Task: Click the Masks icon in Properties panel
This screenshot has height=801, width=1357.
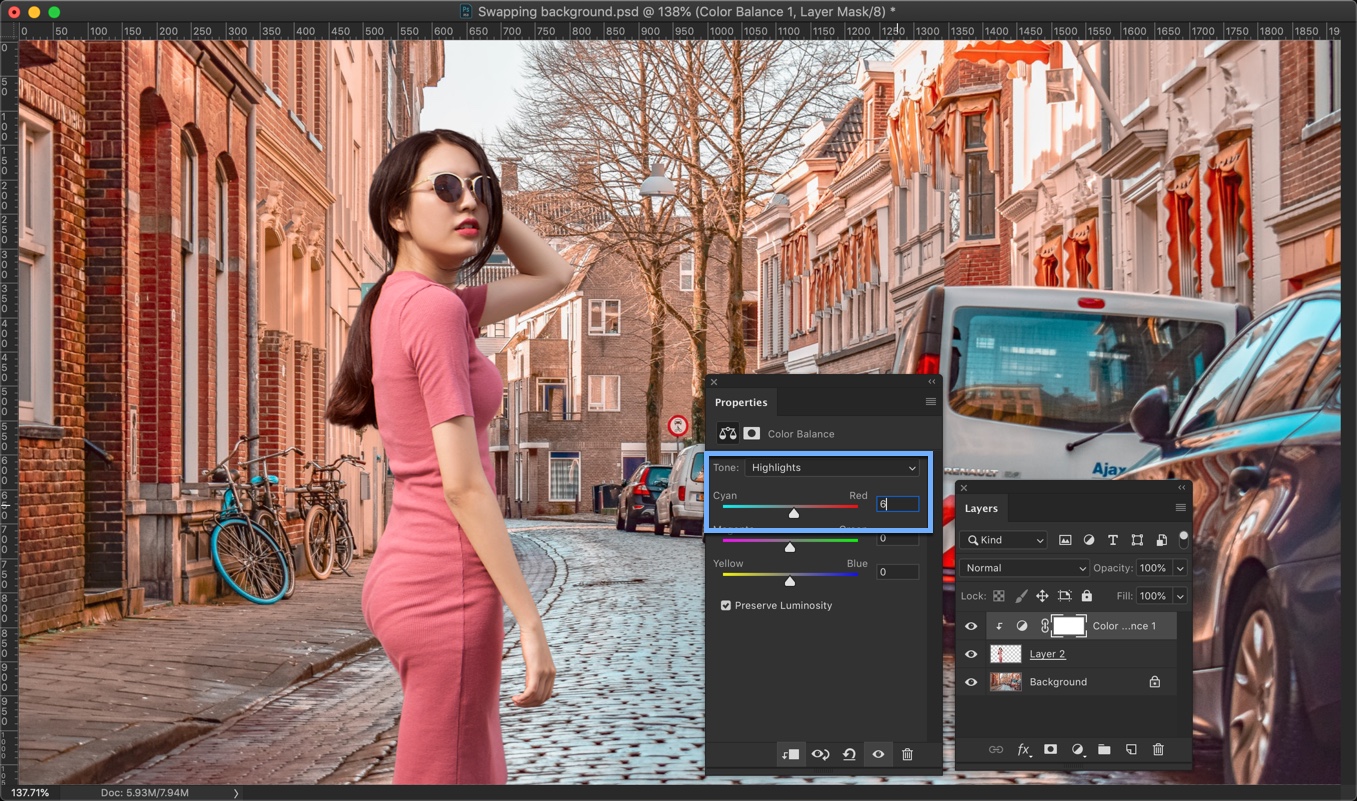Action: [751, 434]
